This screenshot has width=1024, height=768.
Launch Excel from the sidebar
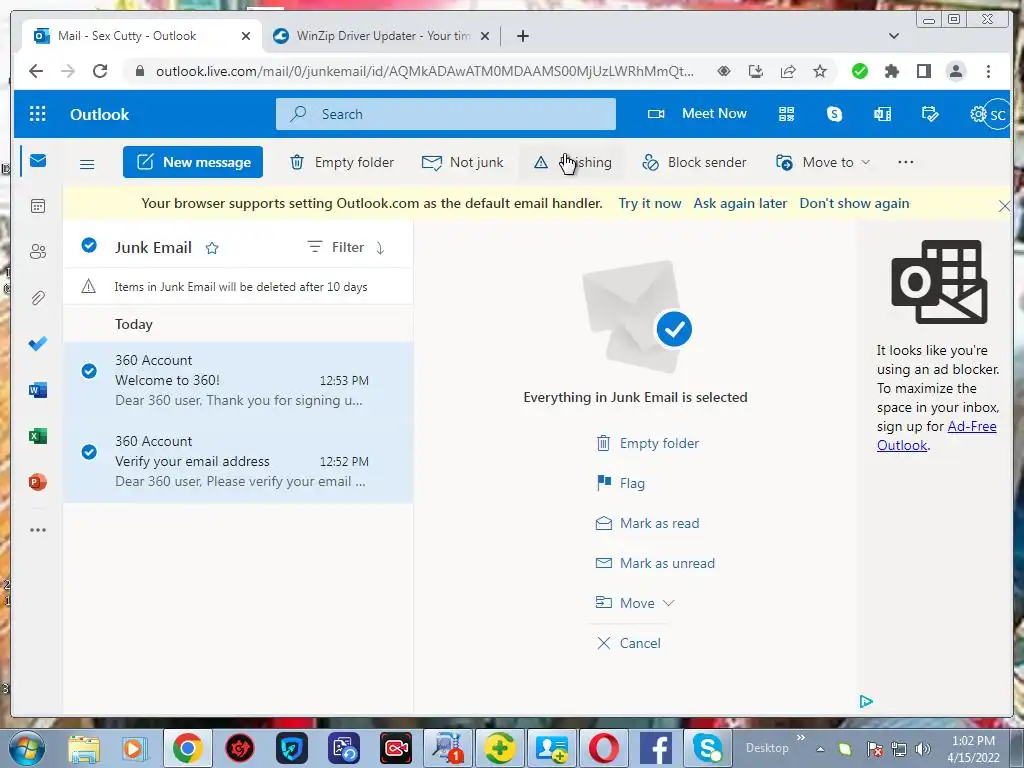pyautogui.click(x=38, y=436)
